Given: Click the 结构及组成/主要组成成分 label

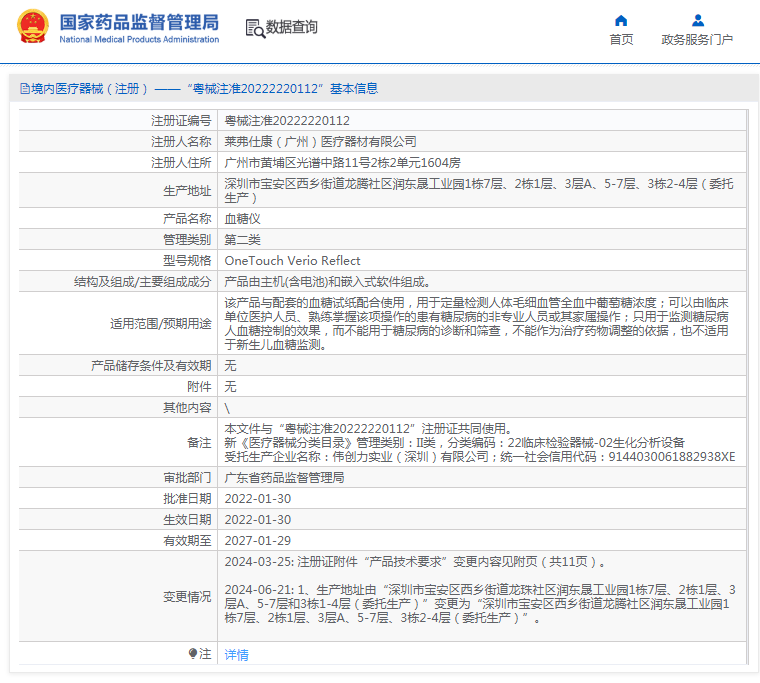Looking at the screenshot, I should 142,282.
